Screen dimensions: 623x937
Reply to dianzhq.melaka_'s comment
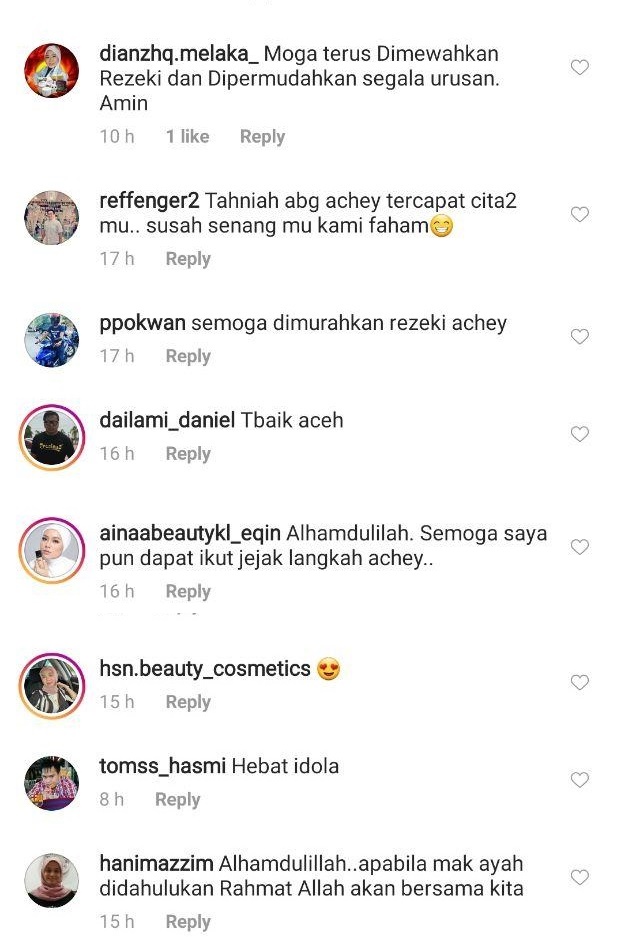(262, 137)
